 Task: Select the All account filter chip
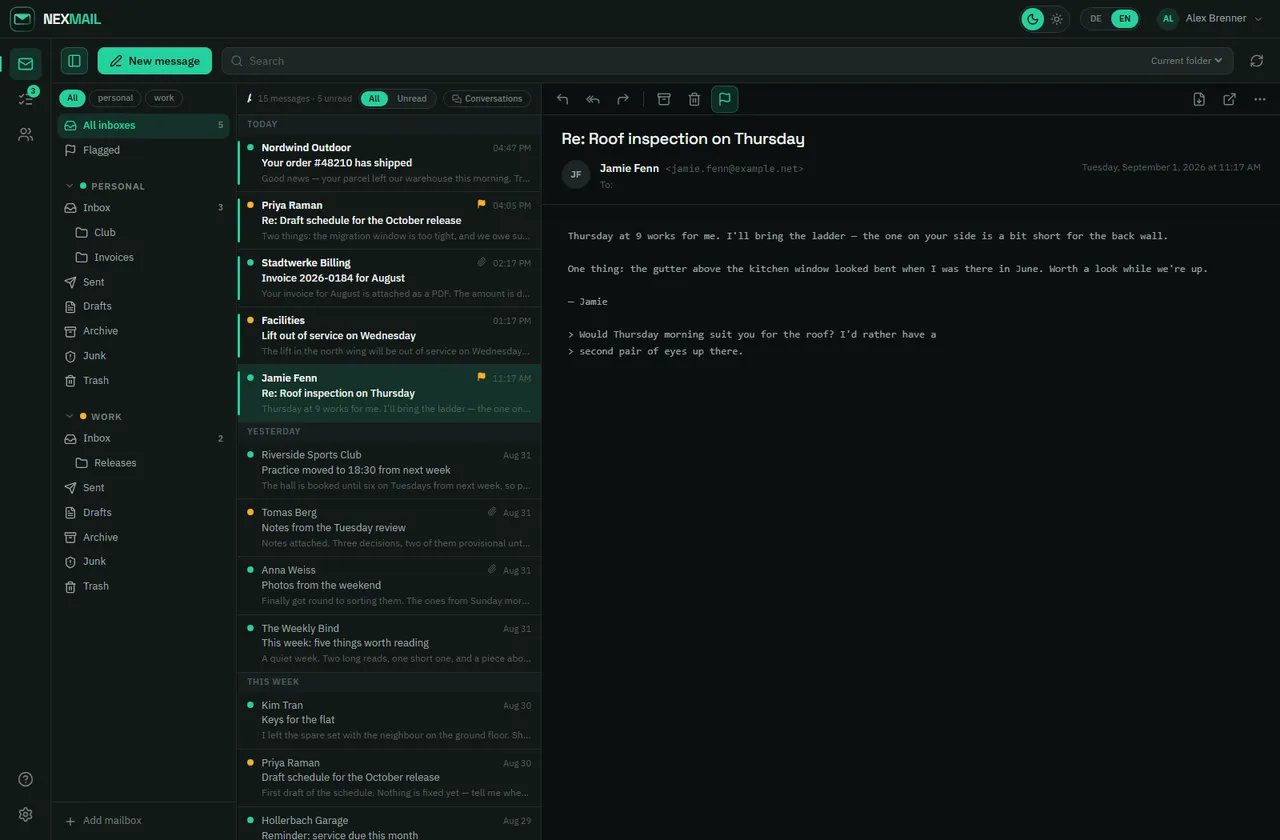tap(72, 98)
